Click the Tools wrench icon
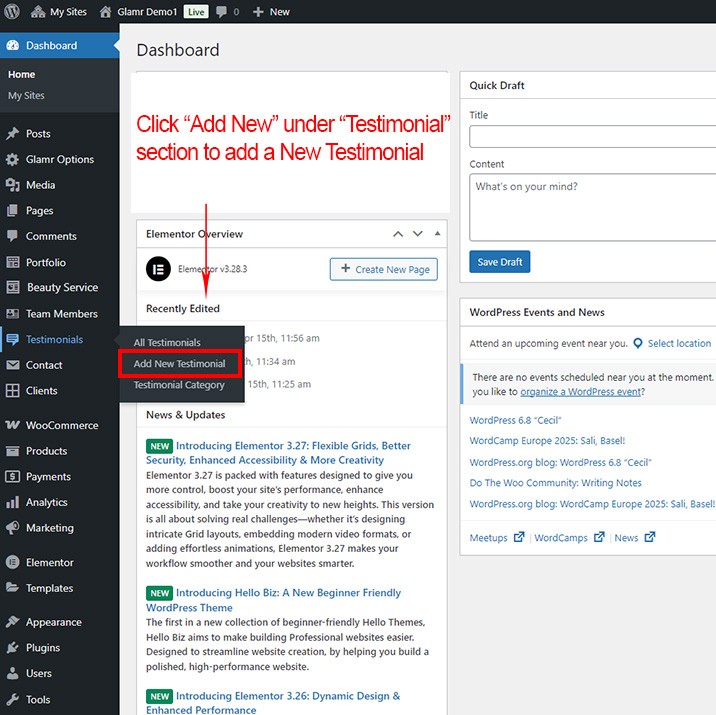 13,699
